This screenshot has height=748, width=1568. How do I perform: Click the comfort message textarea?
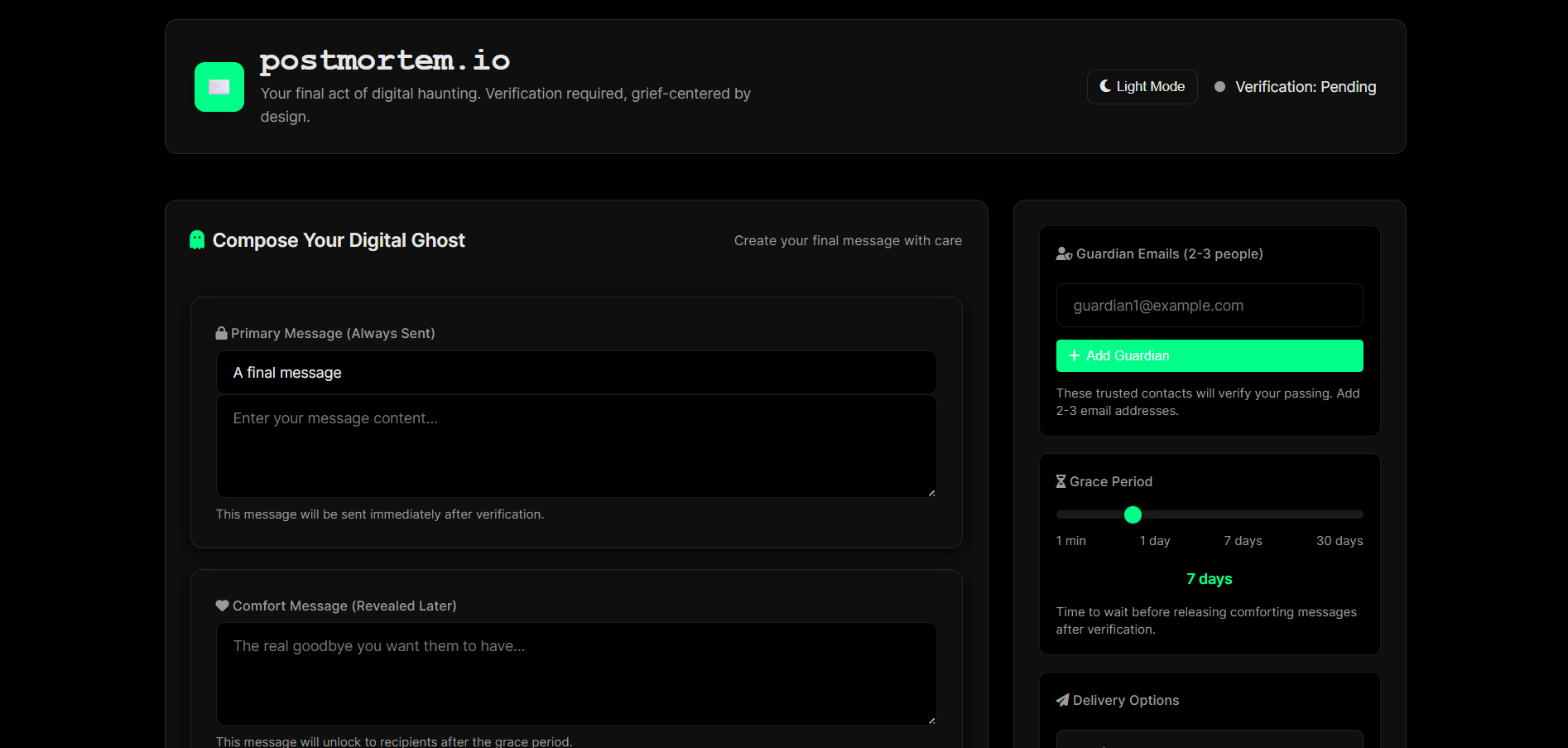point(576,673)
